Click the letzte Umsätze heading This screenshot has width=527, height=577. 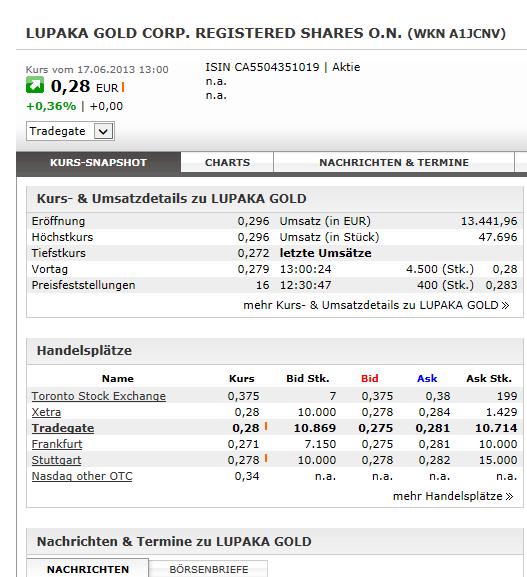(325, 253)
